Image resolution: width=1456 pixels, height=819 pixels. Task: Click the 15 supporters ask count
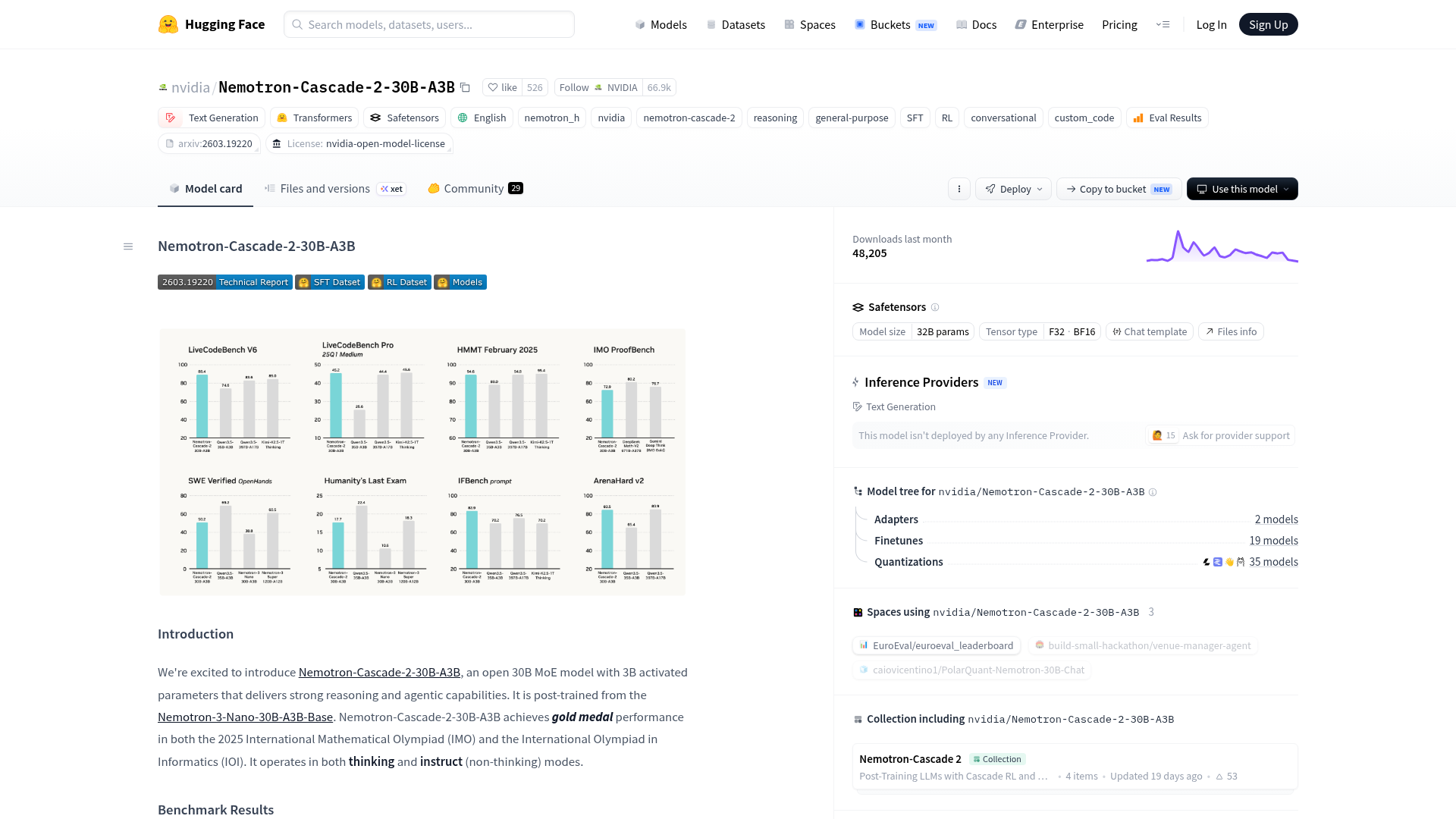click(1163, 435)
